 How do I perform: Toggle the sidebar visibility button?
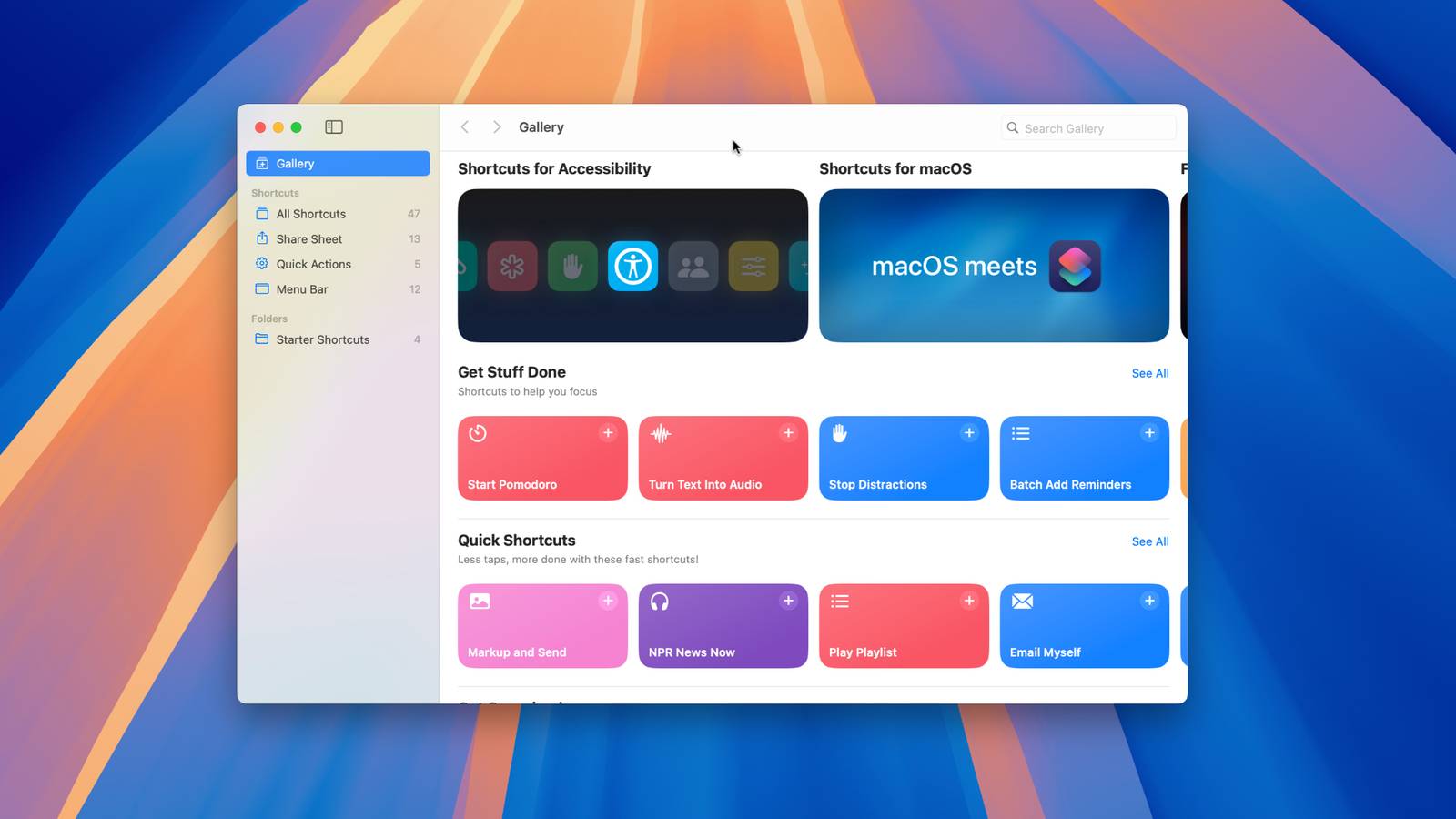(334, 127)
